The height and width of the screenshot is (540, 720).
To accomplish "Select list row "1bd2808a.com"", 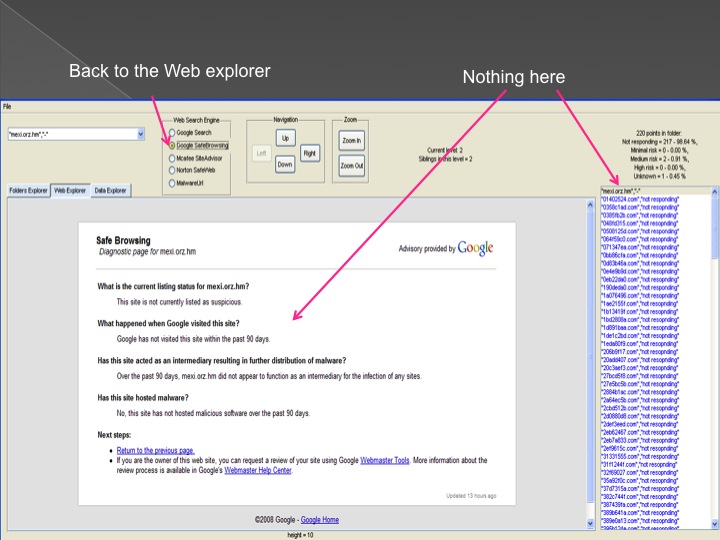I will pyautogui.click(x=656, y=320).
